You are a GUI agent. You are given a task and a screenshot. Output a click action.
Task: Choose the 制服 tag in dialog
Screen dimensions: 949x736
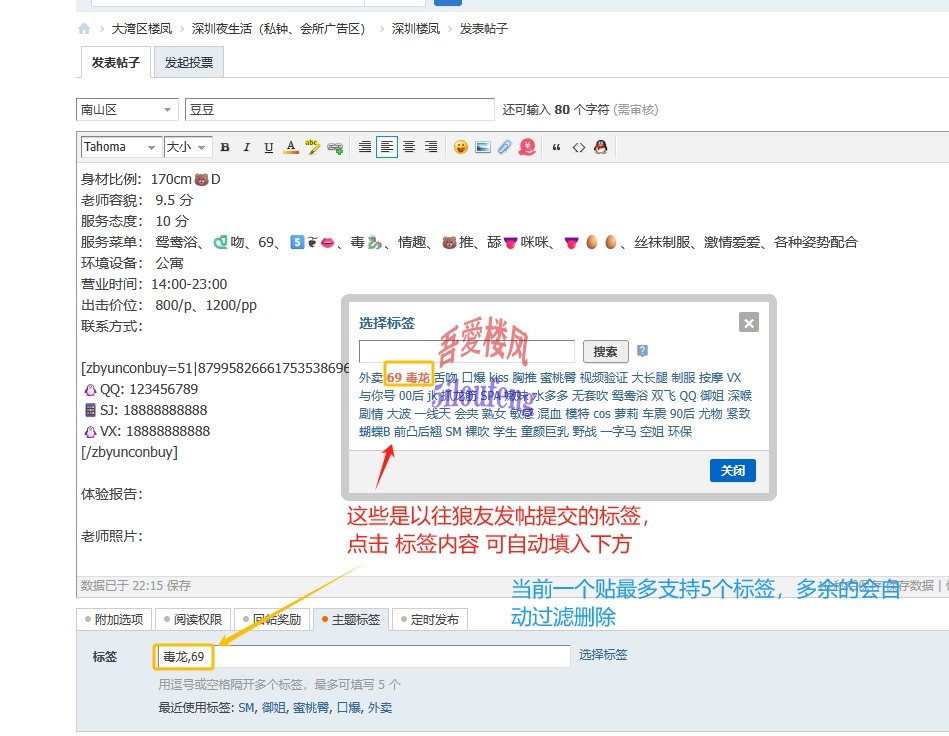pyautogui.click(x=683, y=378)
